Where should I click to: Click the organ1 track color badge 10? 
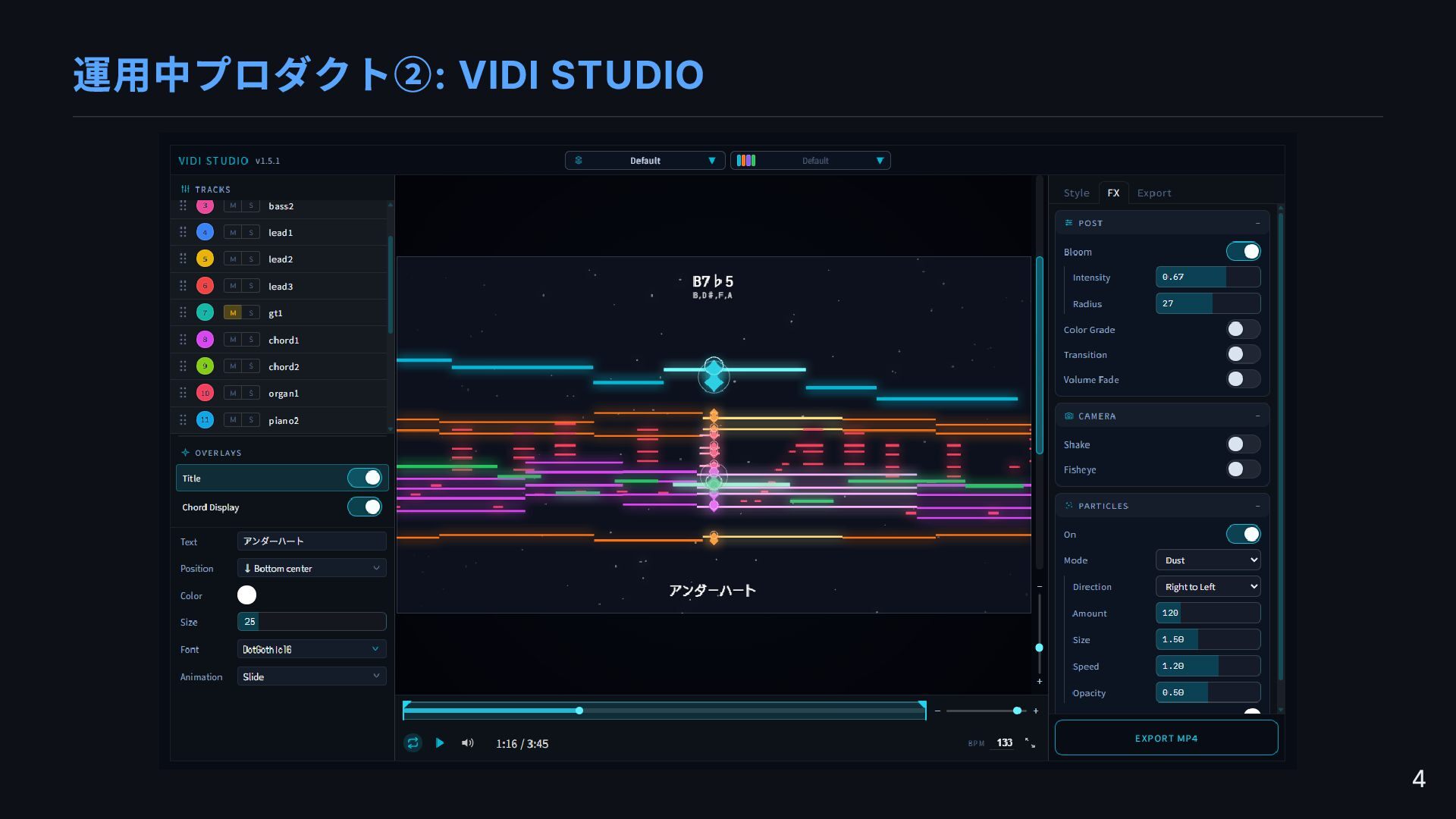(205, 393)
